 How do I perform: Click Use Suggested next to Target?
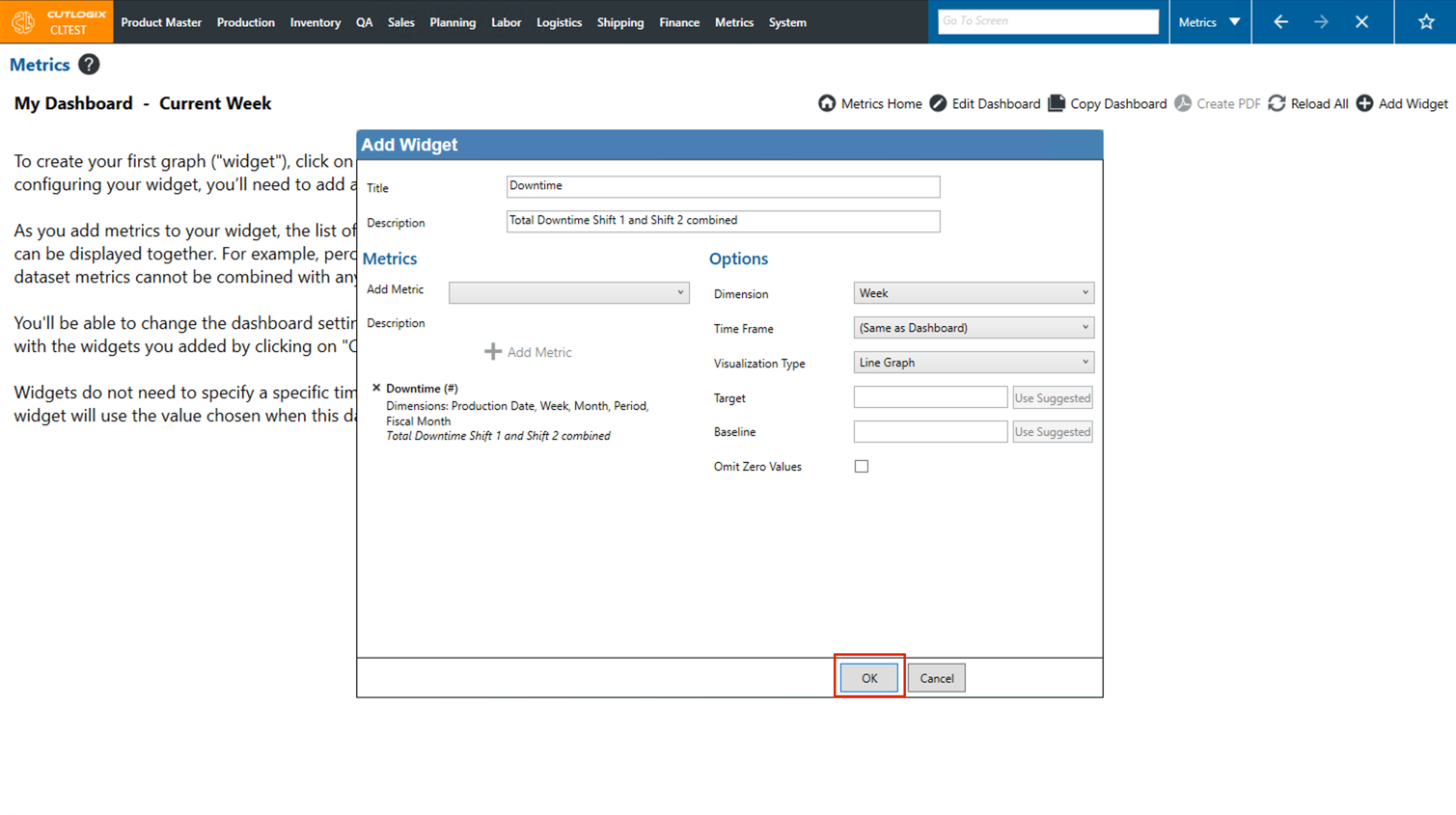(1052, 397)
